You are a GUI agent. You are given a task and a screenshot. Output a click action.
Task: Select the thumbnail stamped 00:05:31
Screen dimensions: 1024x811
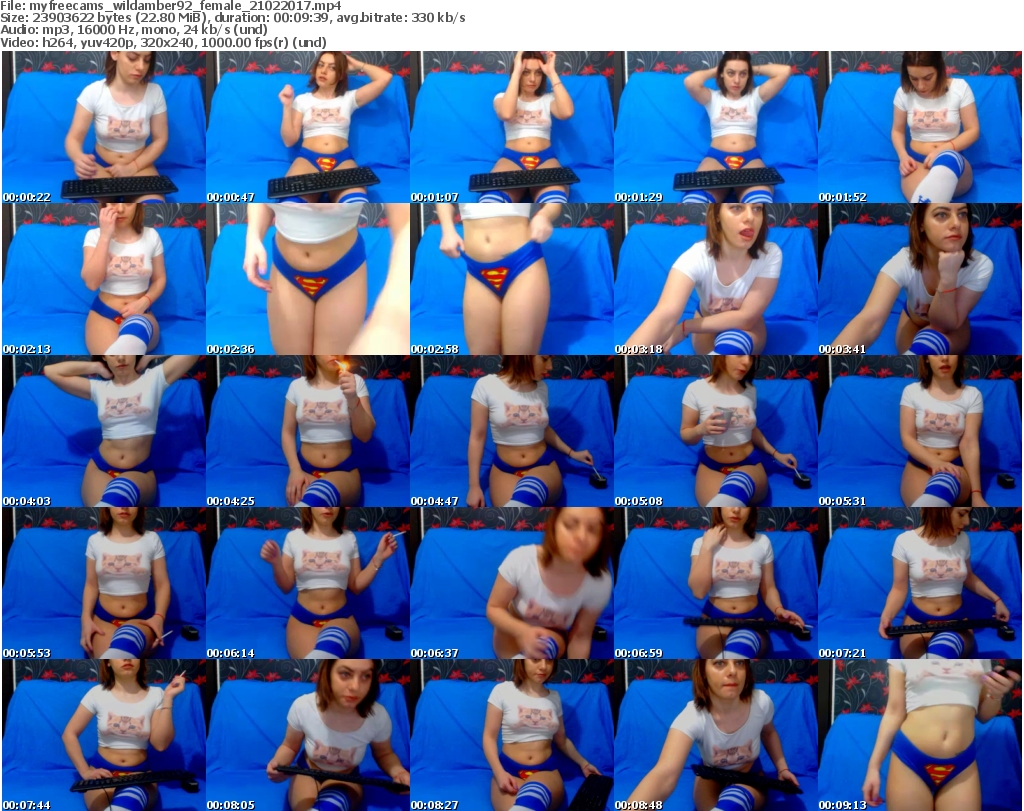tap(920, 431)
